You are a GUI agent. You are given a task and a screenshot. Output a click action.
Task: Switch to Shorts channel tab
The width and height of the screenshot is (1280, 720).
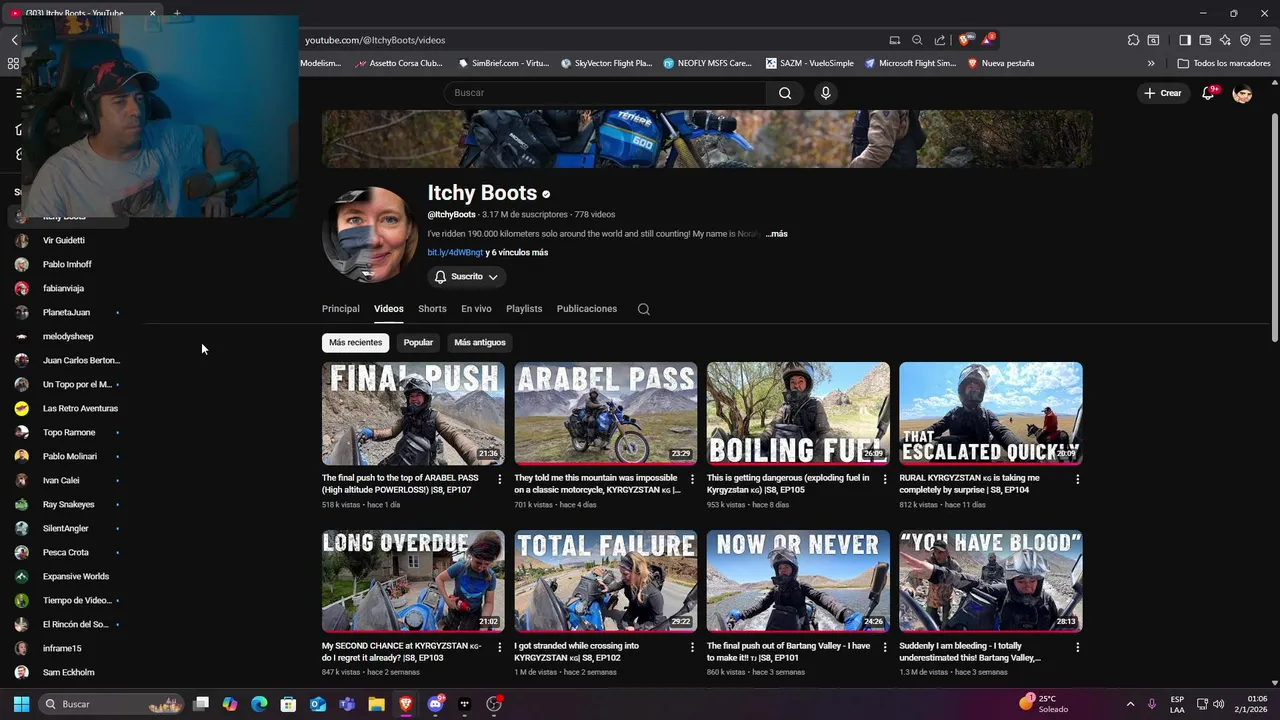tap(432, 309)
